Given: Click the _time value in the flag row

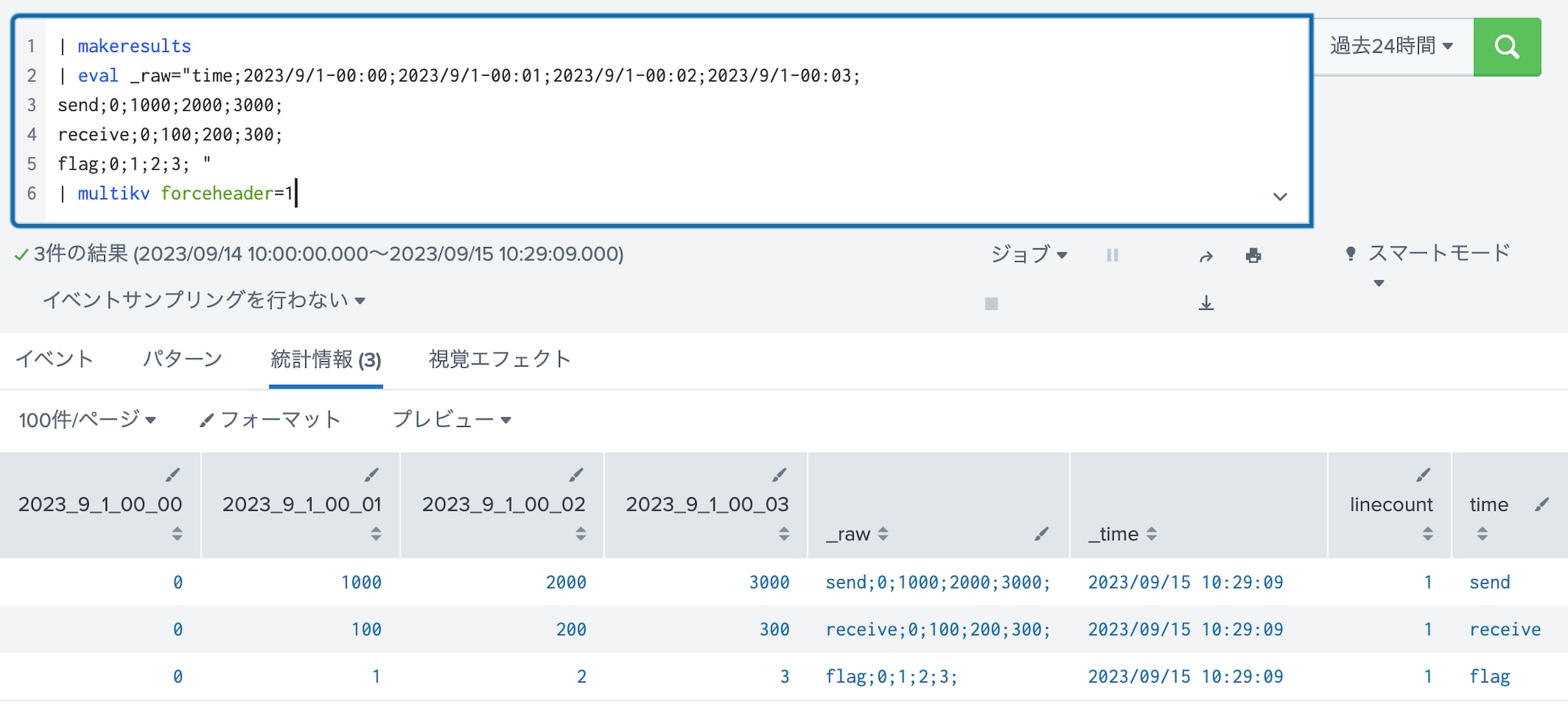Looking at the screenshot, I should tap(1185, 677).
